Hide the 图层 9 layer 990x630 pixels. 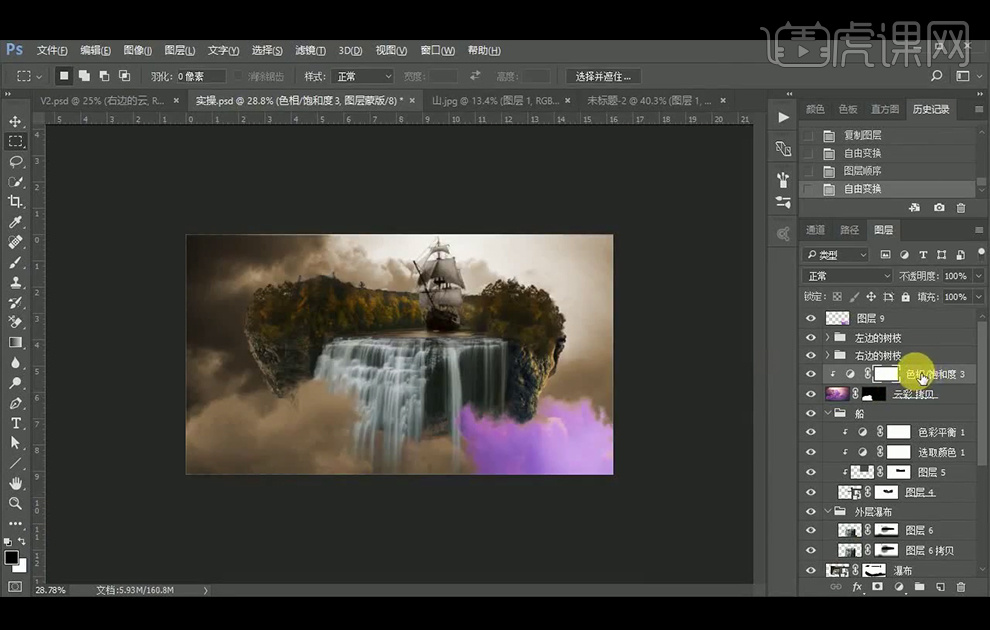click(811, 318)
